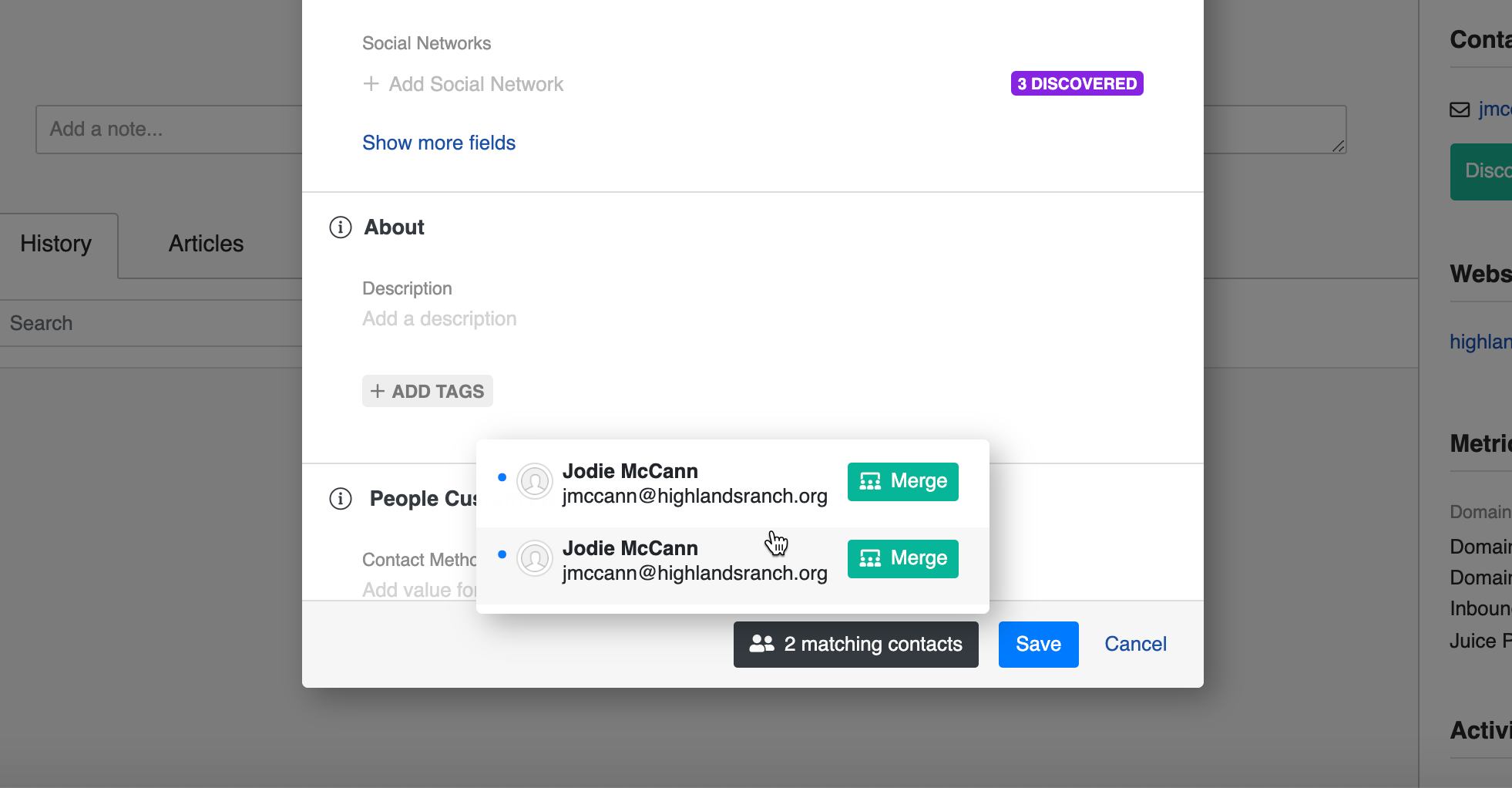This screenshot has height=788, width=1512.
Task: Open the Articles tab
Action: 206,244
